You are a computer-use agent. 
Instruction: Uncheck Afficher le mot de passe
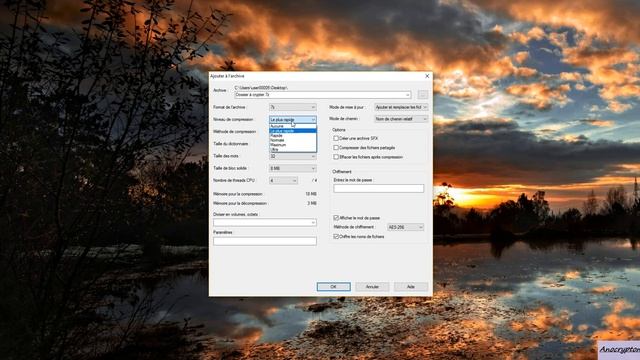pyautogui.click(x=336, y=218)
